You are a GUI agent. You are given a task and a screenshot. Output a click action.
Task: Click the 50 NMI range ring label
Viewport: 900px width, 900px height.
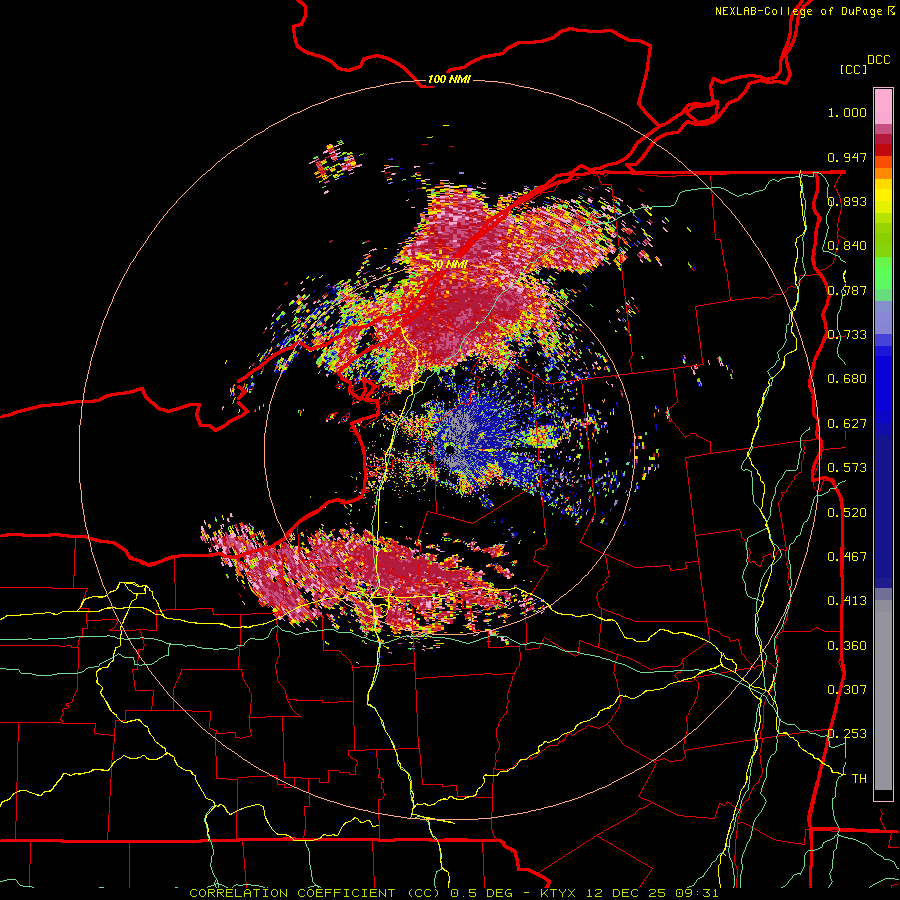point(449,265)
